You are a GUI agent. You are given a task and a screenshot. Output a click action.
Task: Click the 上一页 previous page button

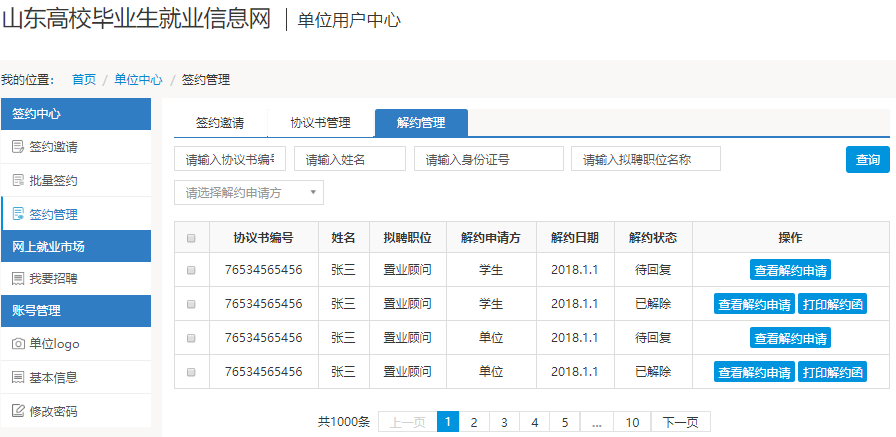click(x=407, y=422)
